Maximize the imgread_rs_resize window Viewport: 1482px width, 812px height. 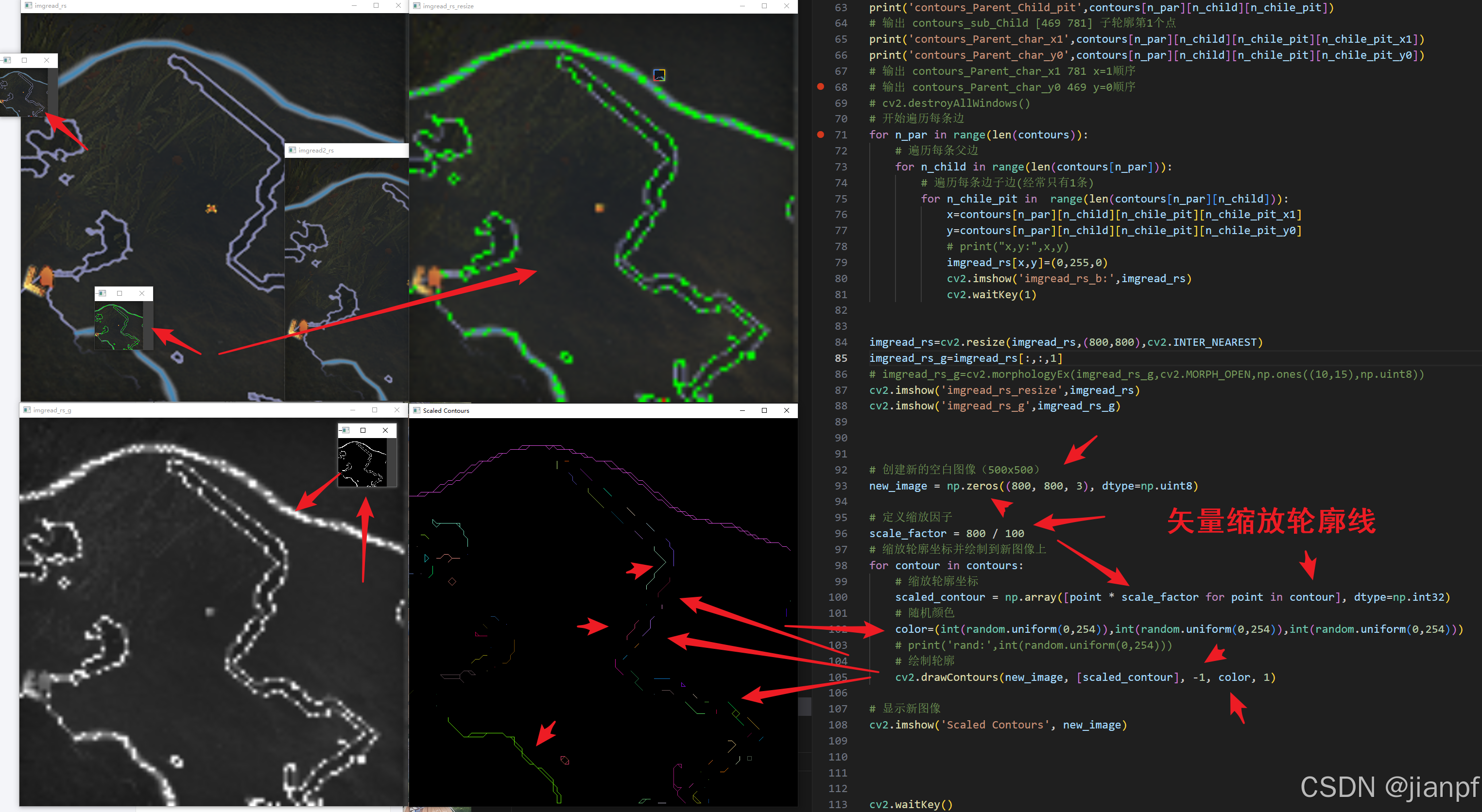[x=764, y=6]
